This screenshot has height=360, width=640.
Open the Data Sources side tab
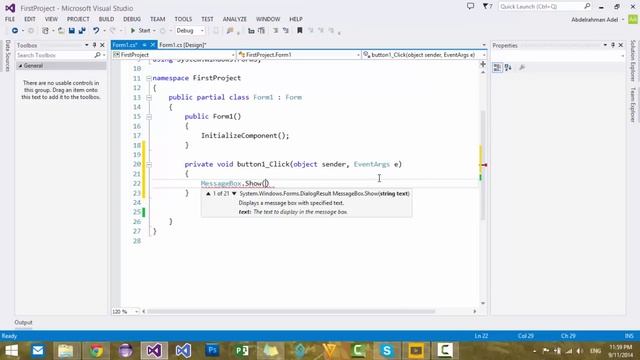pos(7,56)
